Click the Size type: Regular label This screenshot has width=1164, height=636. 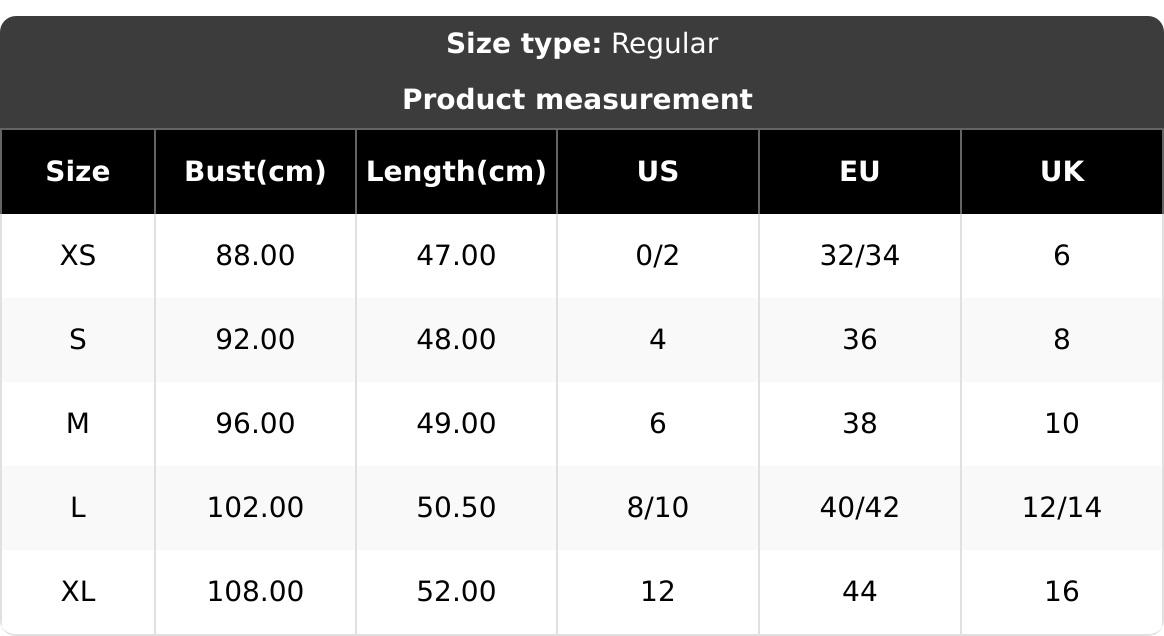click(x=581, y=44)
